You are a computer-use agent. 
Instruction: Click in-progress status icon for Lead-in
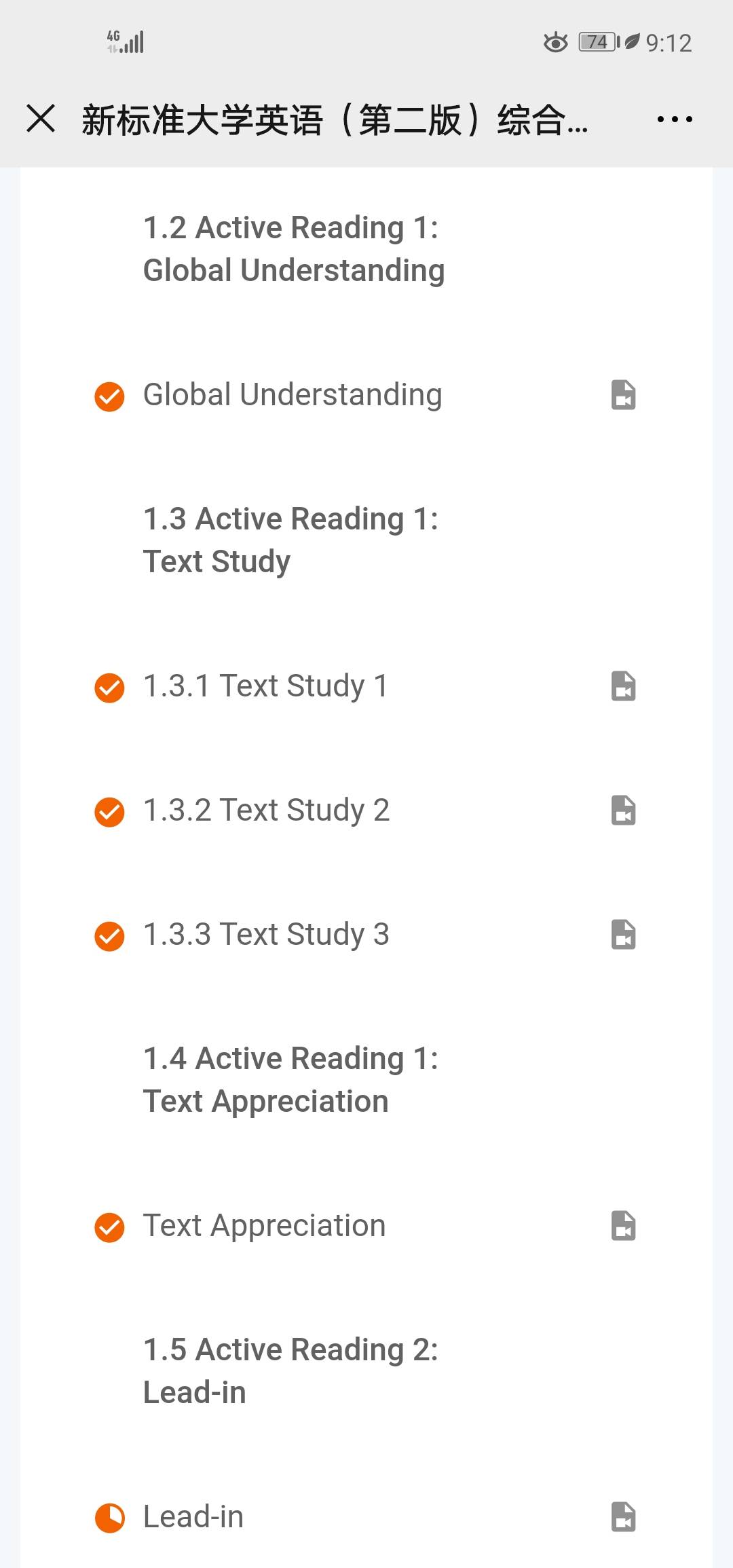(109, 1518)
